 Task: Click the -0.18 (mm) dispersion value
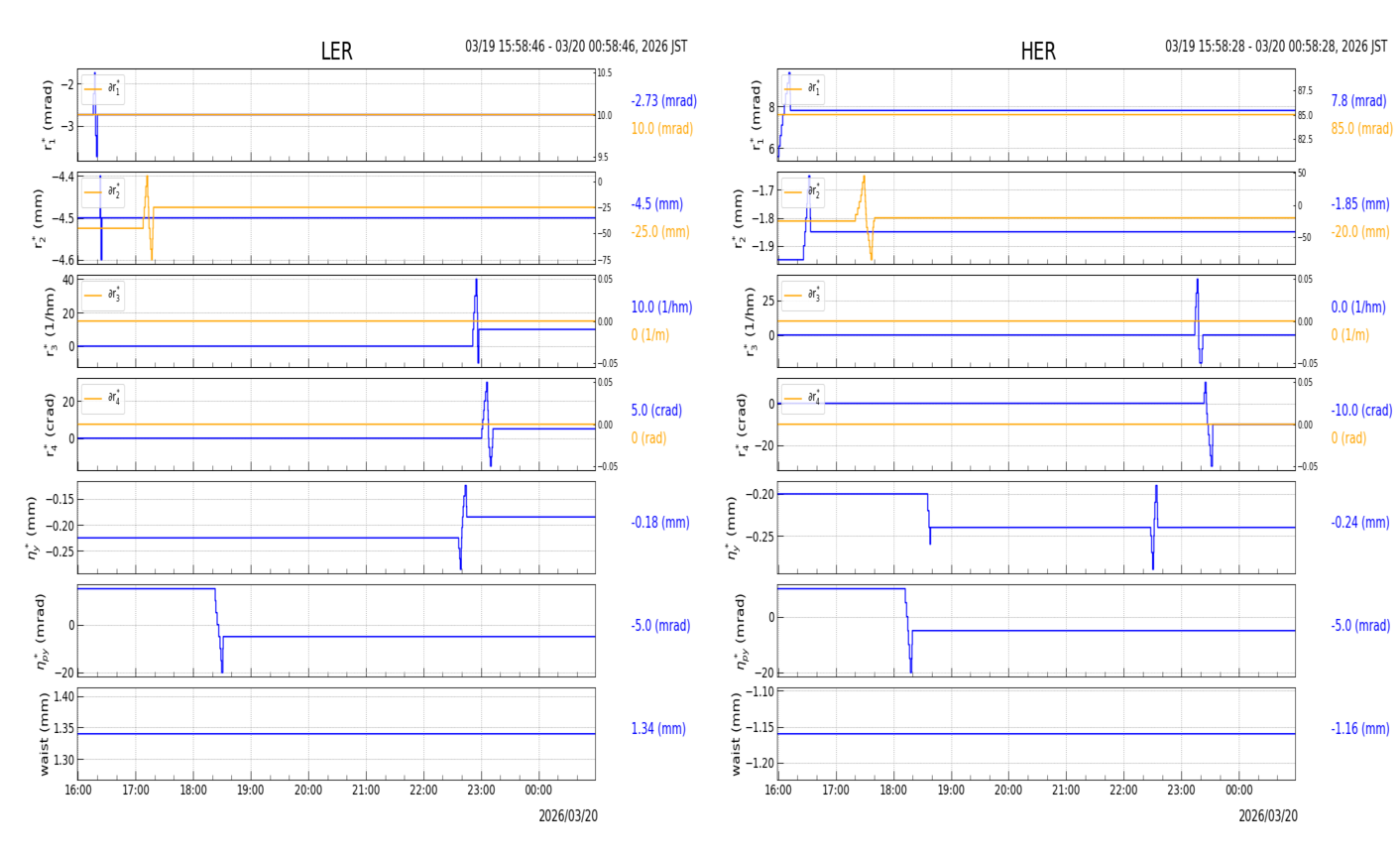point(660,523)
